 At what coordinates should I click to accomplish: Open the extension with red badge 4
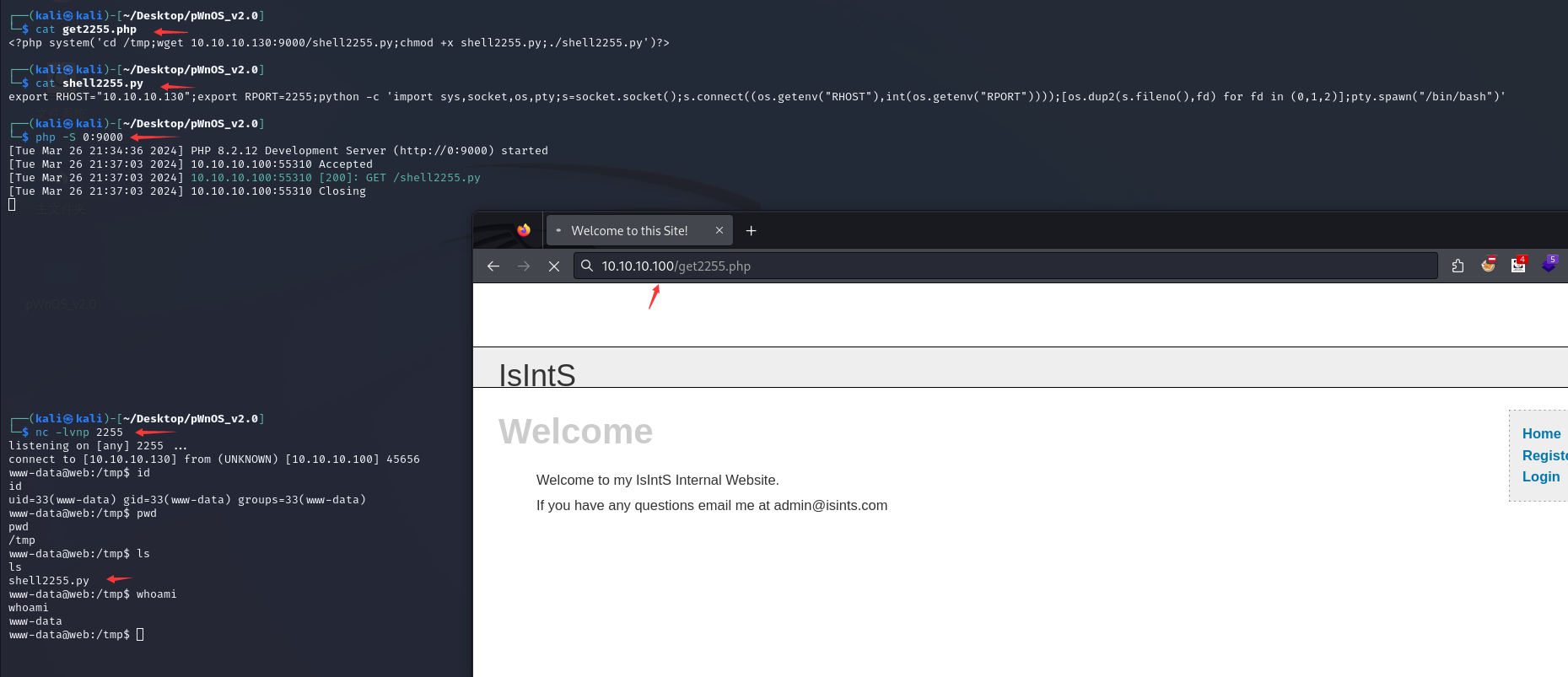[x=1518, y=265]
